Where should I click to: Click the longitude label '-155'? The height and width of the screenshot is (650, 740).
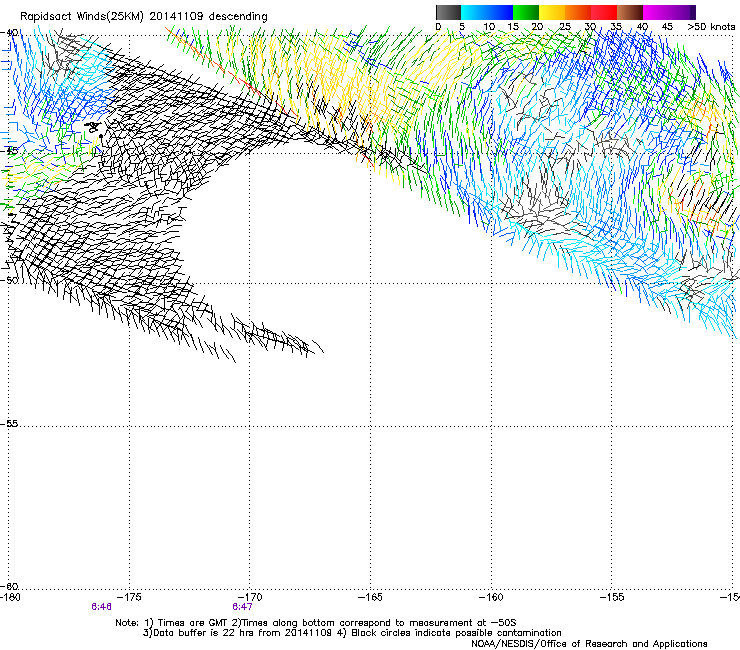[612, 597]
